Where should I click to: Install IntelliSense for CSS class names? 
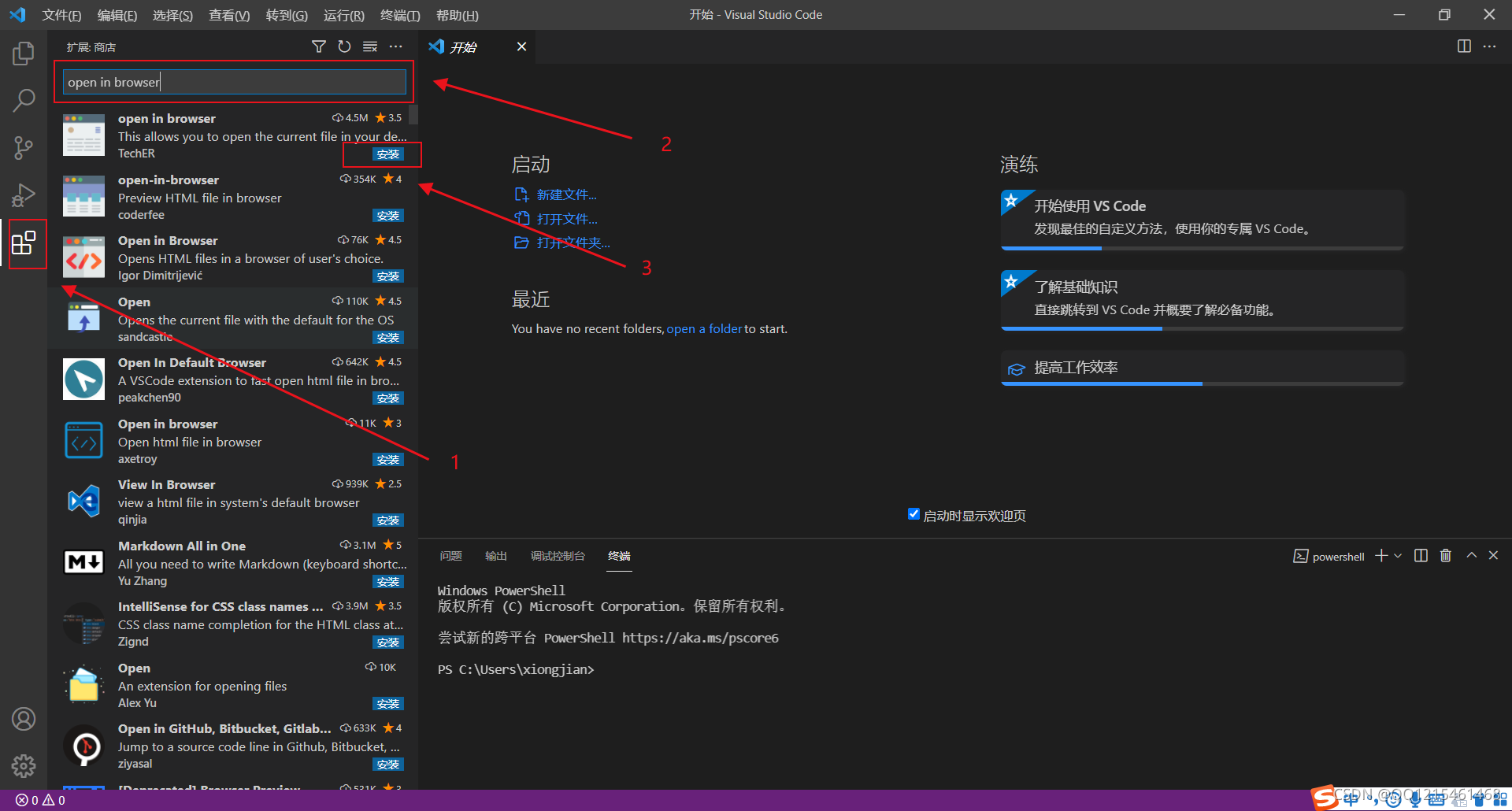coord(388,643)
